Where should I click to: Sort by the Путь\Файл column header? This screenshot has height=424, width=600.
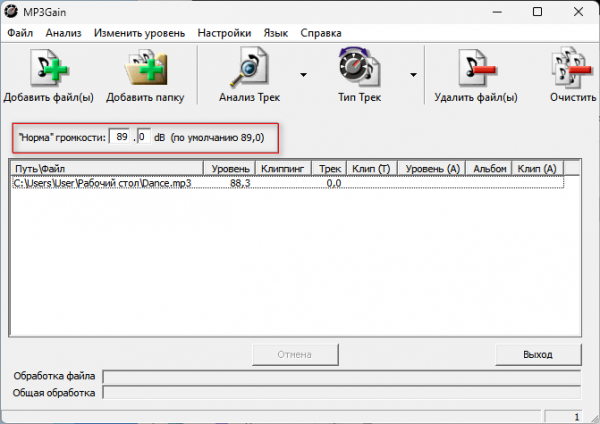(107, 169)
